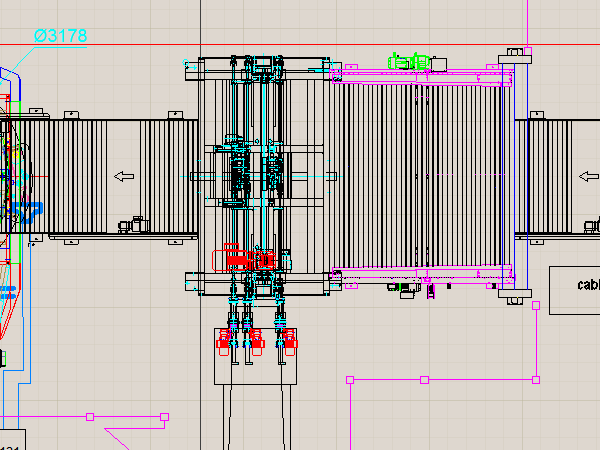The height and width of the screenshot is (450, 600).
Task: Click the green motor at top
Action: click(x=411, y=62)
